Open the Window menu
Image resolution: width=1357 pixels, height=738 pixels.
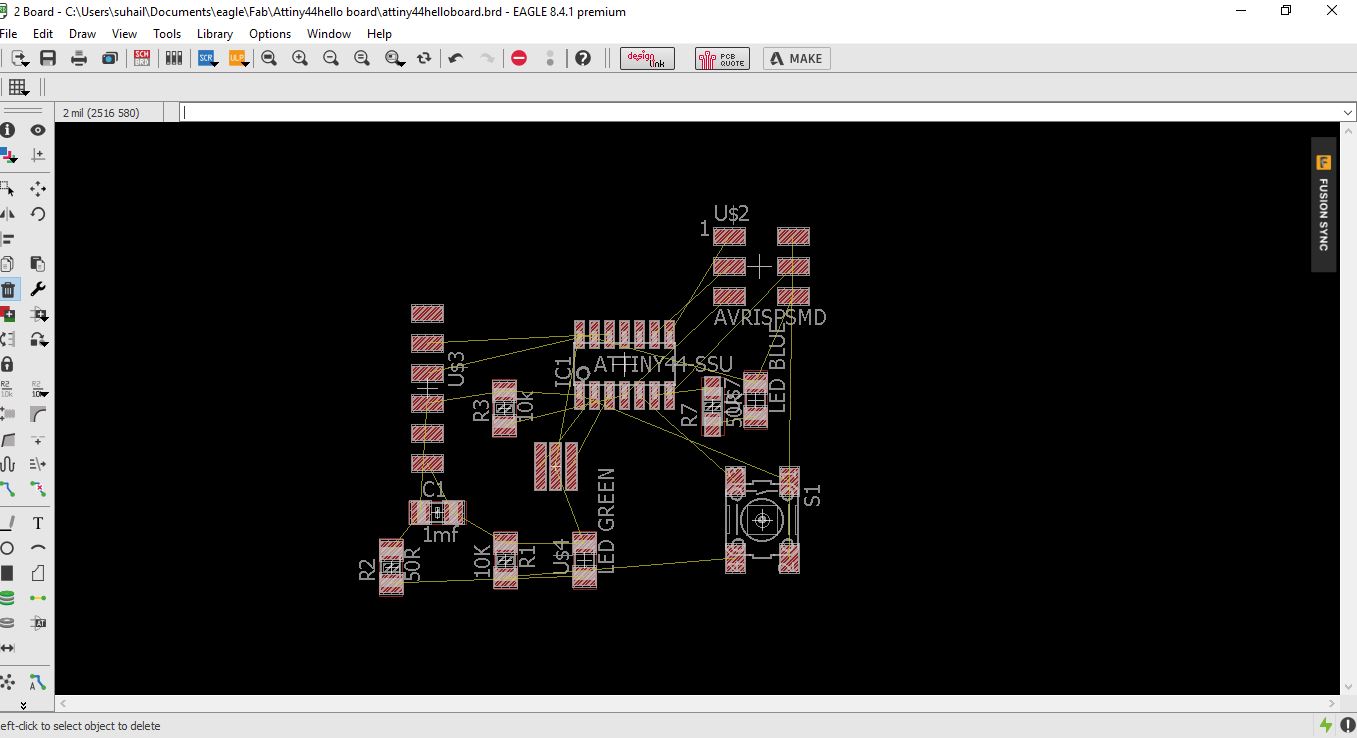[329, 33]
